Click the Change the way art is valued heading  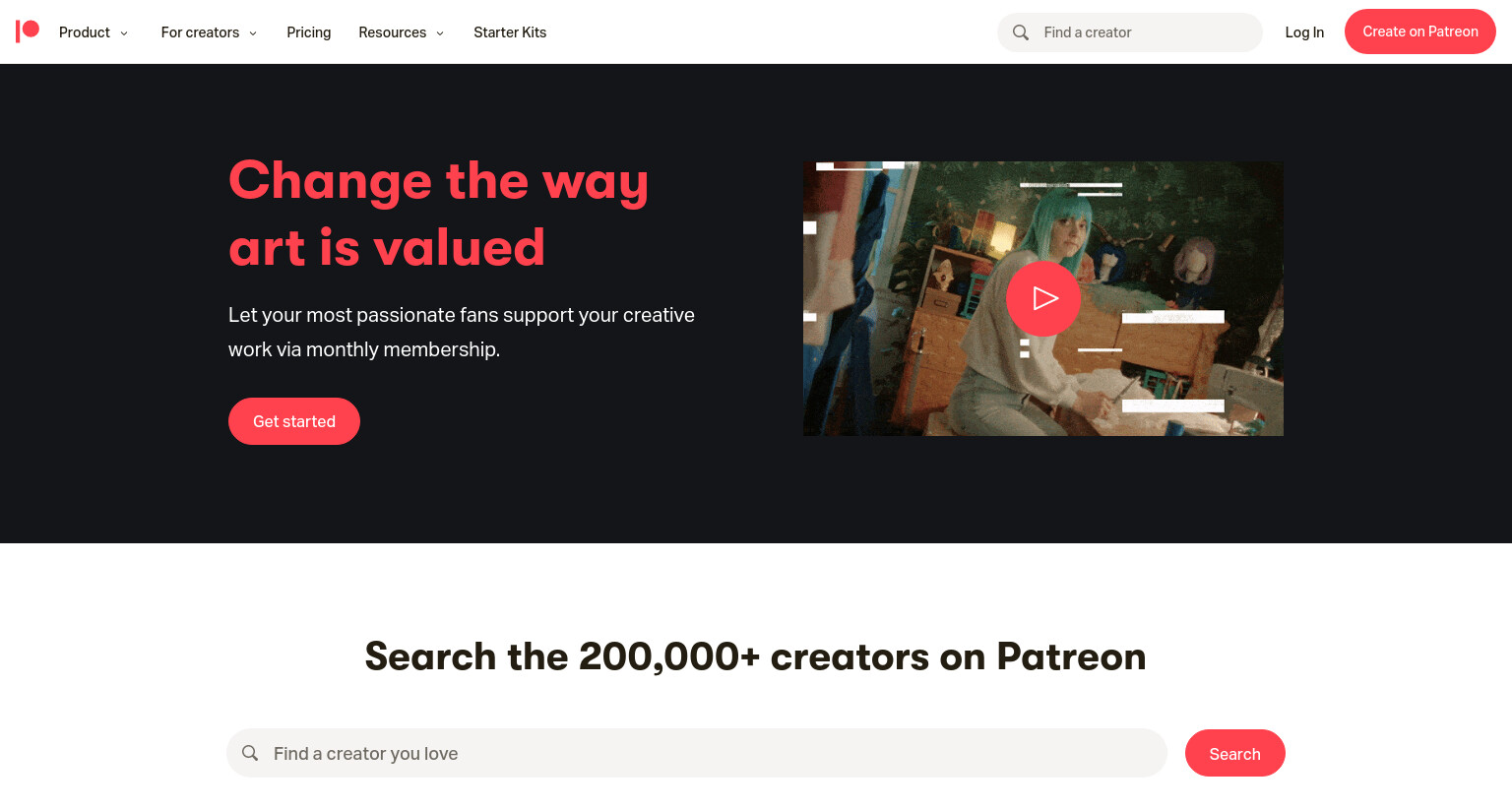tap(438, 214)
